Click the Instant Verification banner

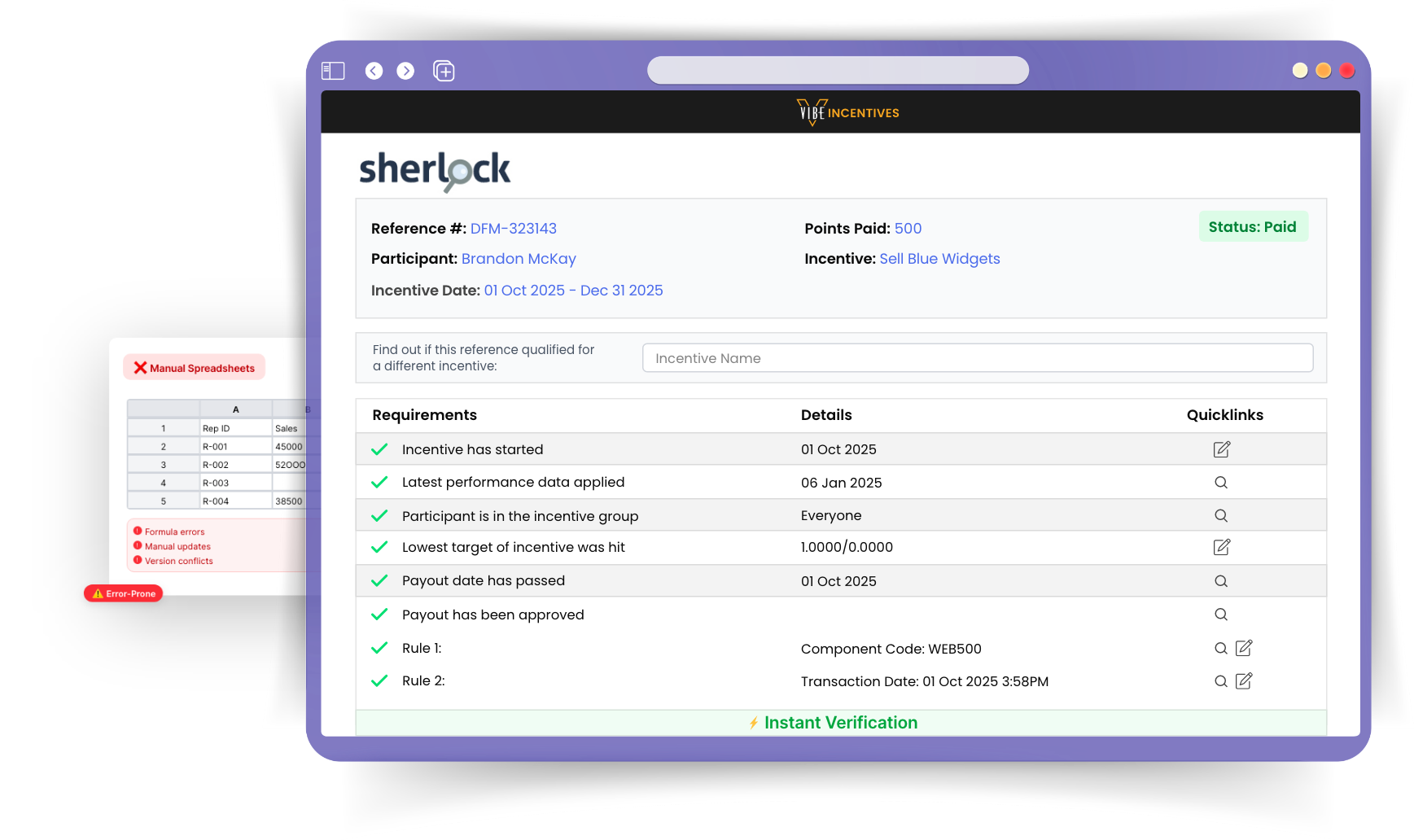click(840, 723)
